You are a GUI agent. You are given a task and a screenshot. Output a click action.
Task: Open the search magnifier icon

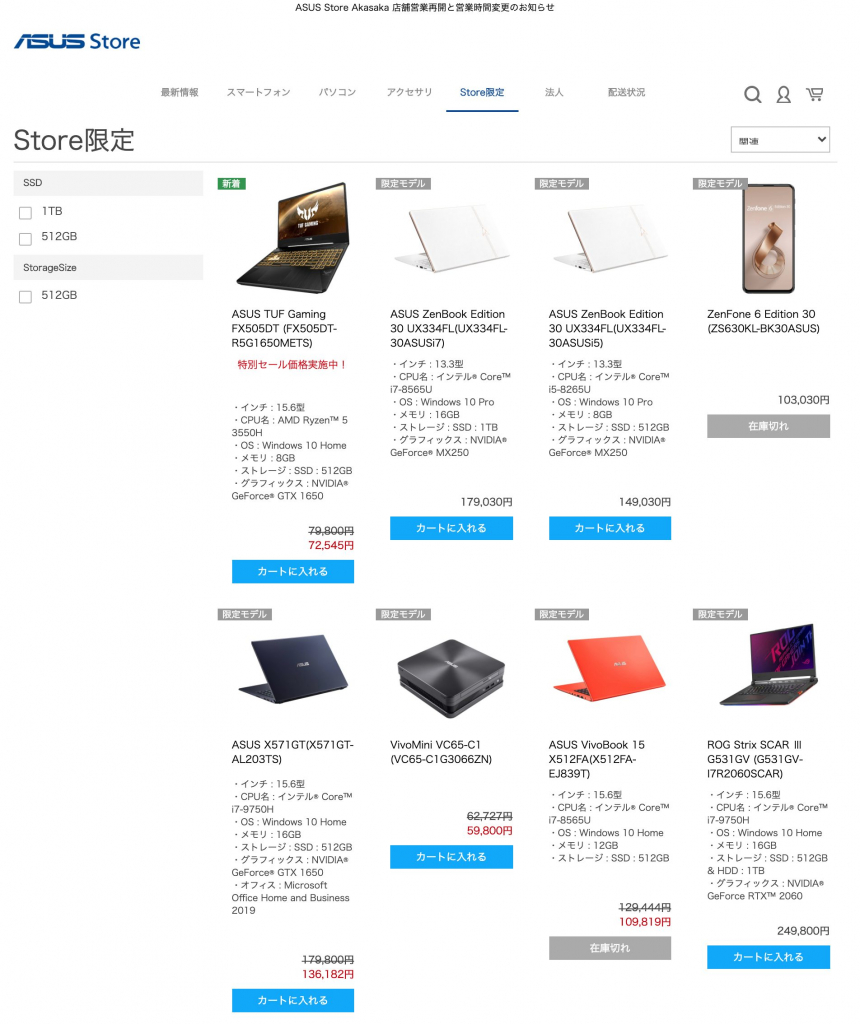[752, 95]
